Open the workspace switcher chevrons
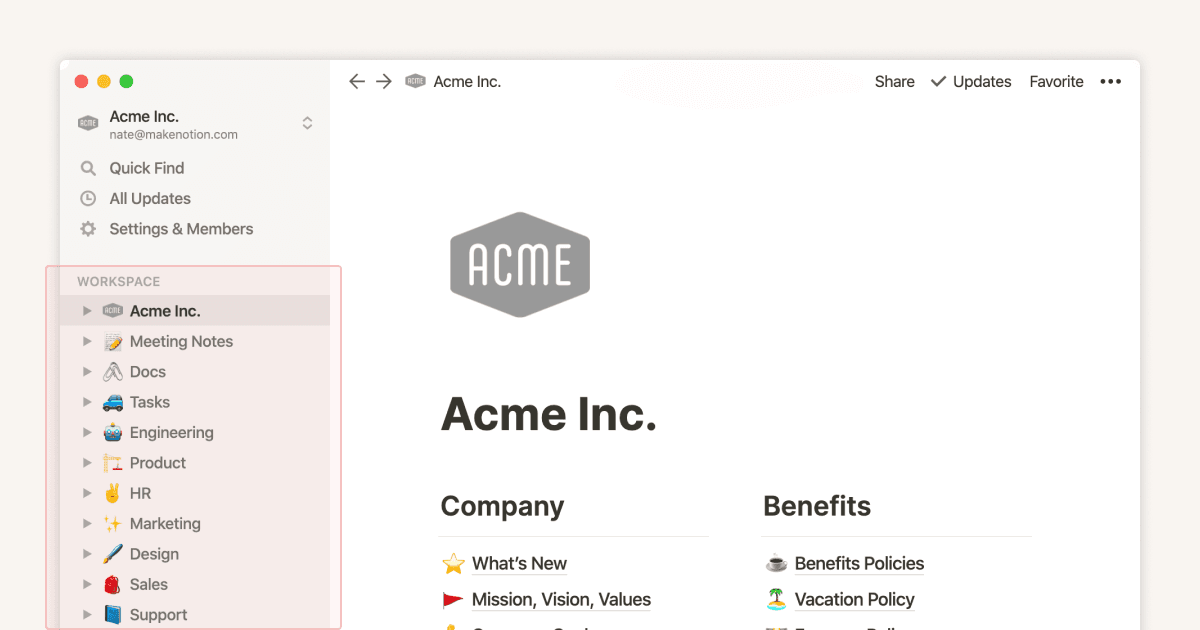The height and width of the screenshot is (630, 1200). click(x=307, y=123)
